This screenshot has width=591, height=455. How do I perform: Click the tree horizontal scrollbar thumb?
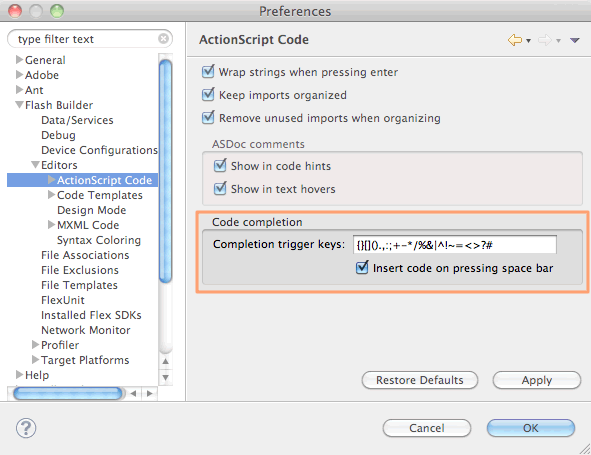pyautogui.click(x=67, y=394)
